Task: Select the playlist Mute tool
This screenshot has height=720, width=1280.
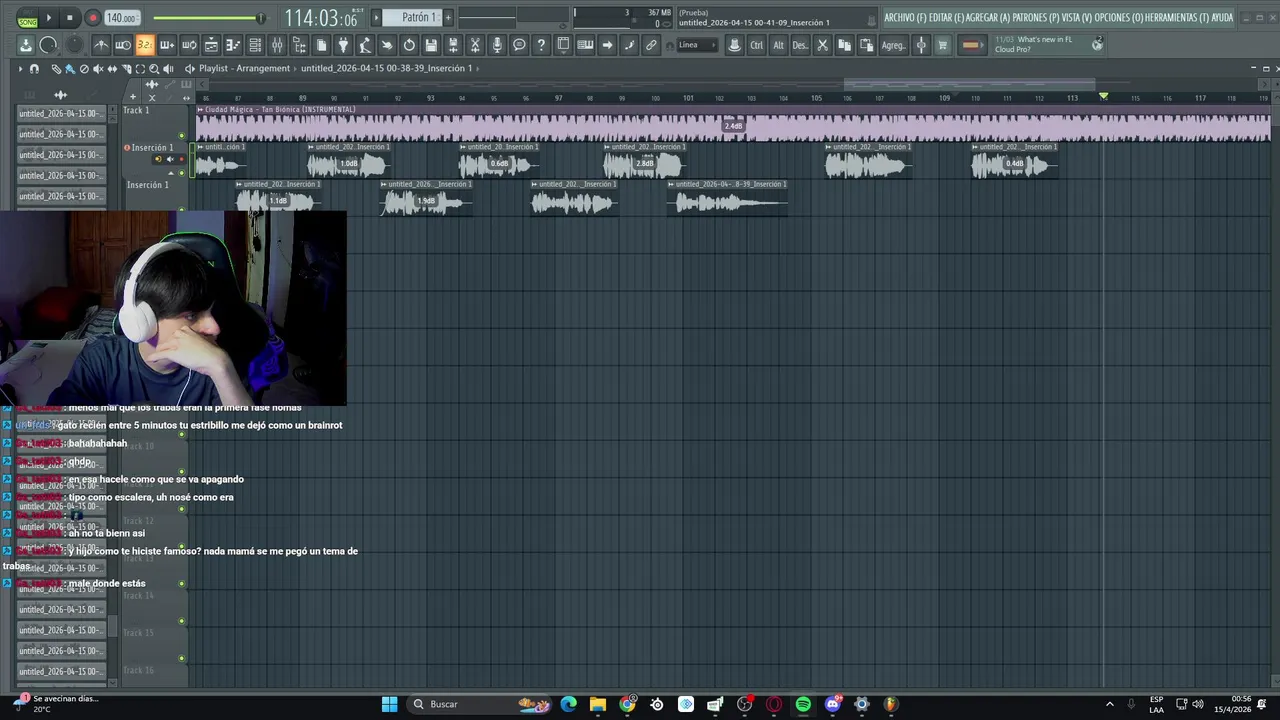Action: [x=98, y=68]
